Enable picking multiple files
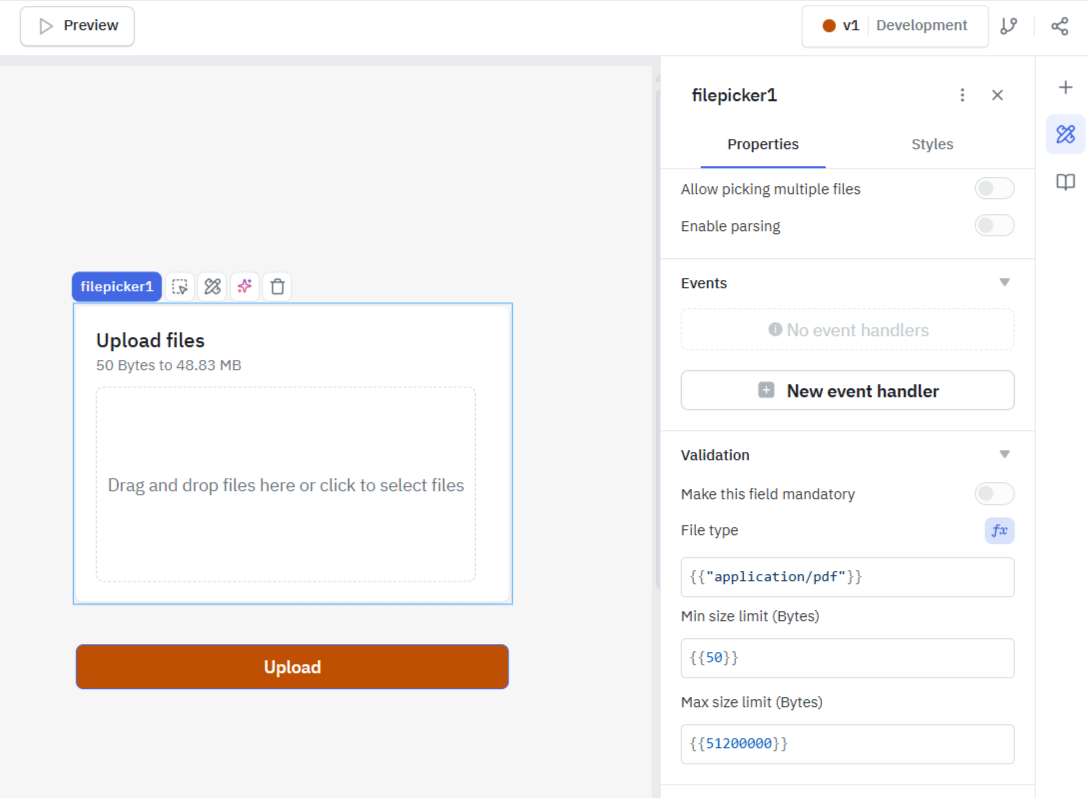 coord(994,188)
